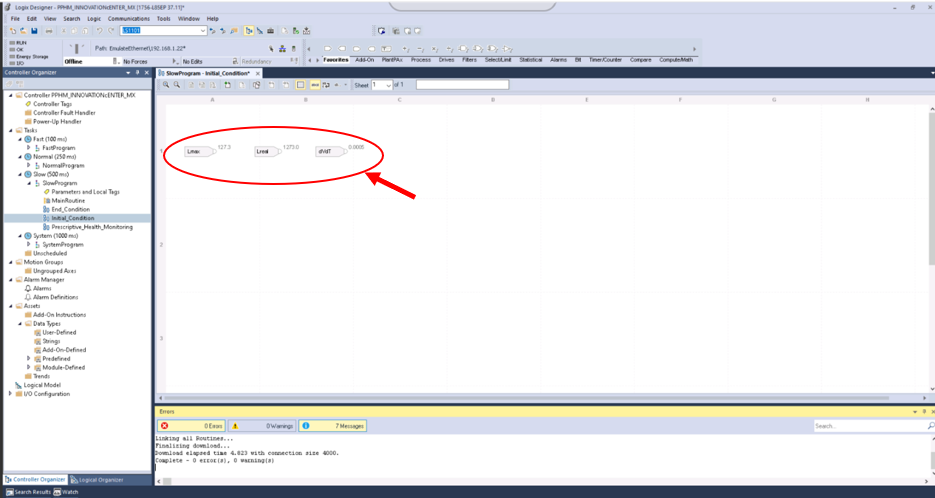Insert an ADD function block from Favorites
The width and height of the screenshot is (935, 498).
pos(405,49)
